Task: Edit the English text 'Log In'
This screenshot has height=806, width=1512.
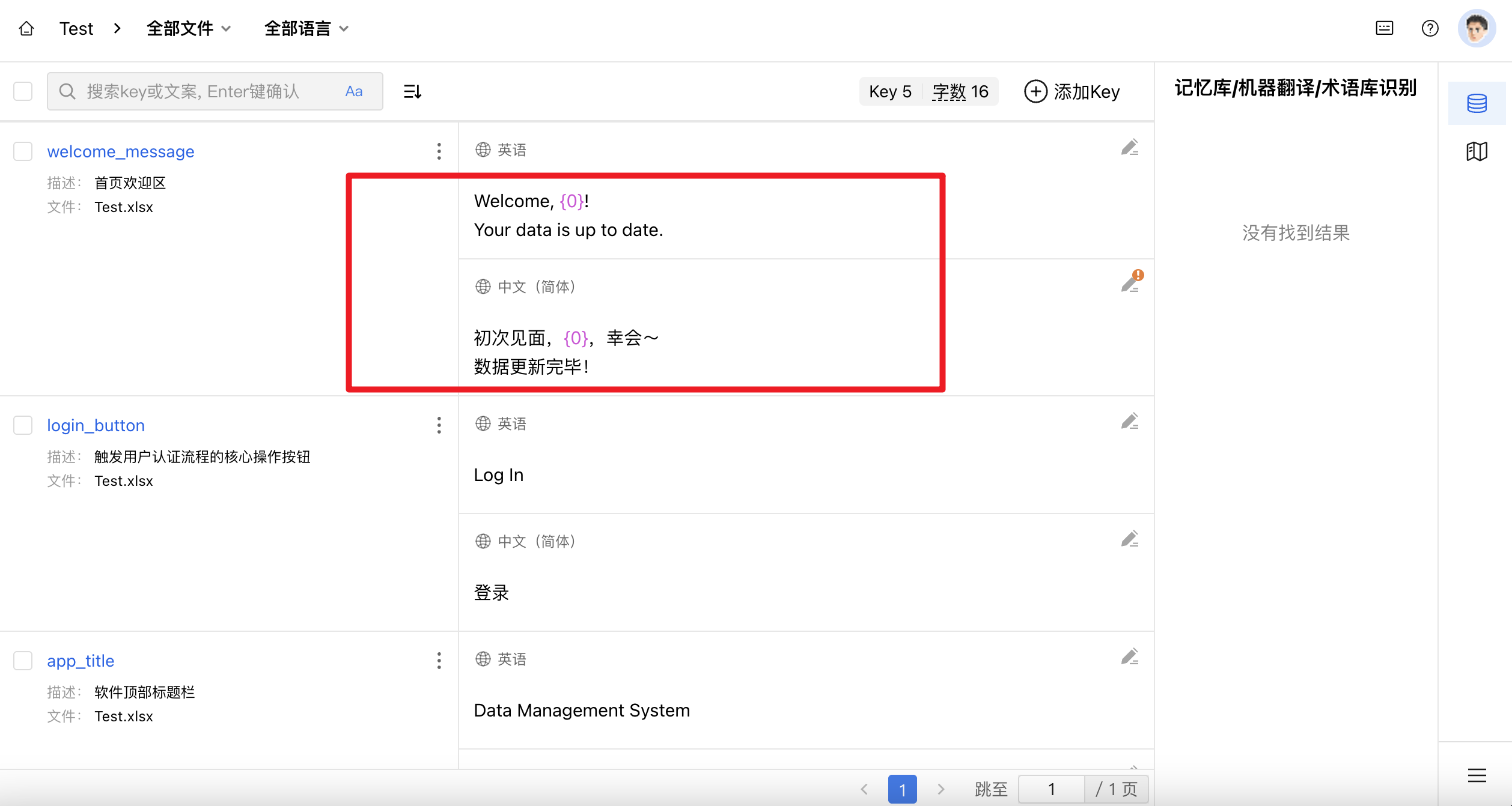Action: tap(1130, 422)
